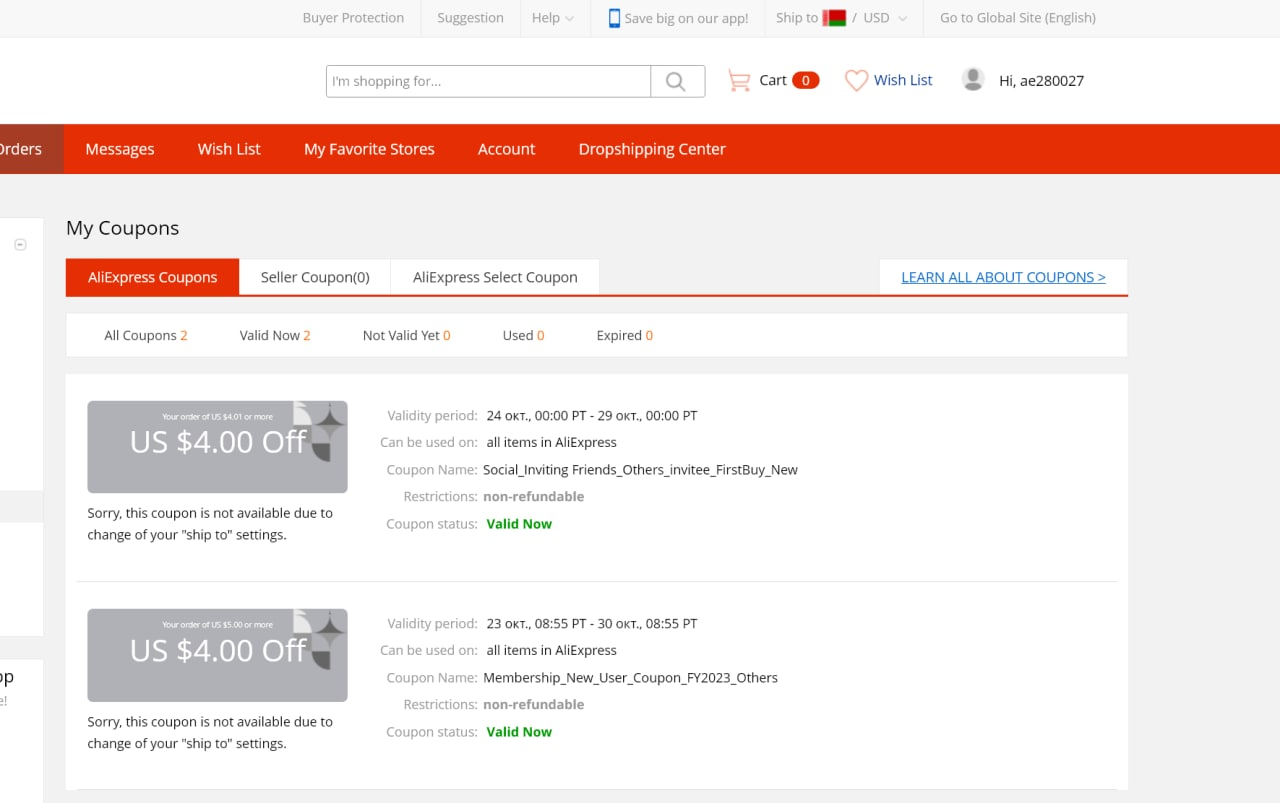Click the mobile phone app icon
1280x803 pixels.
click(x=614, y=18)
